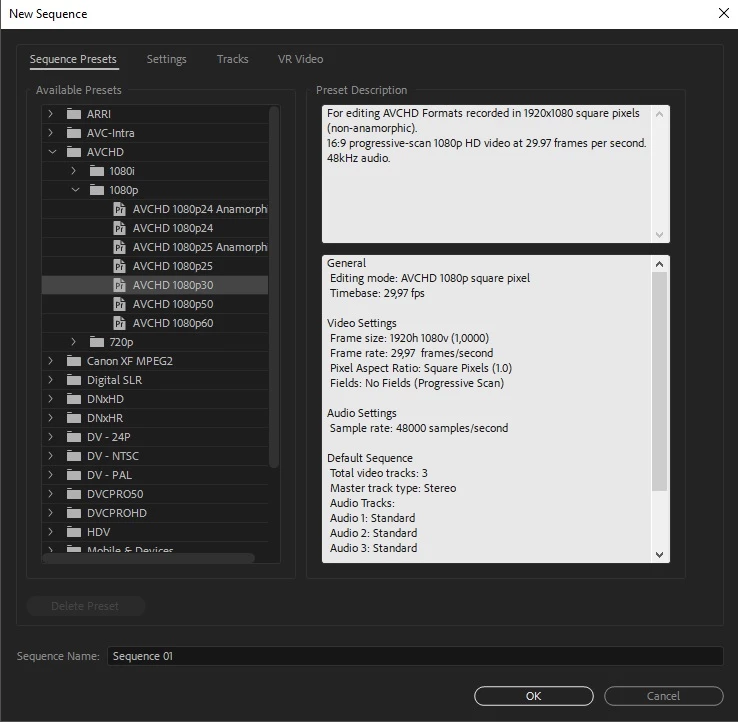Click the AVCHD 1080p60 preset file icon
The image size is (738, 722).
(120, 323)
